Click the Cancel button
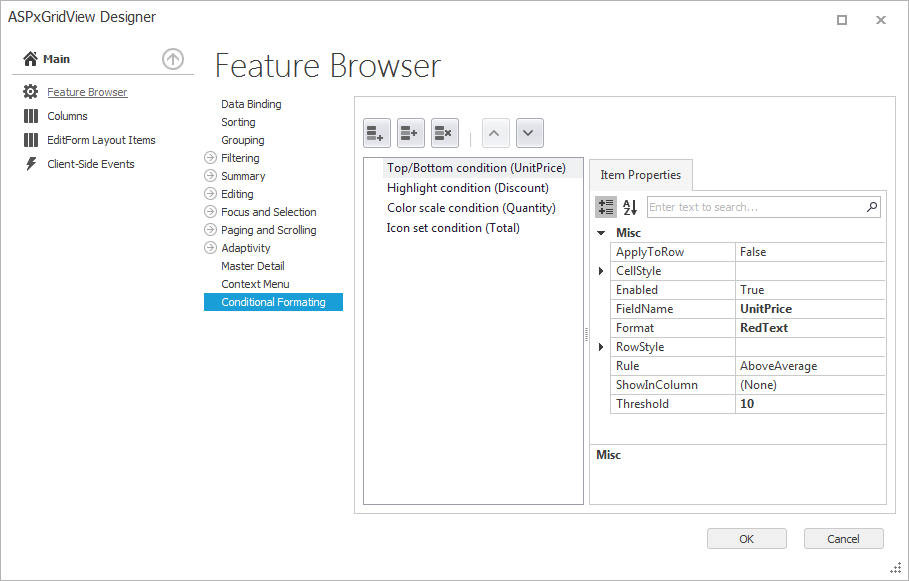 pos(843,539)
